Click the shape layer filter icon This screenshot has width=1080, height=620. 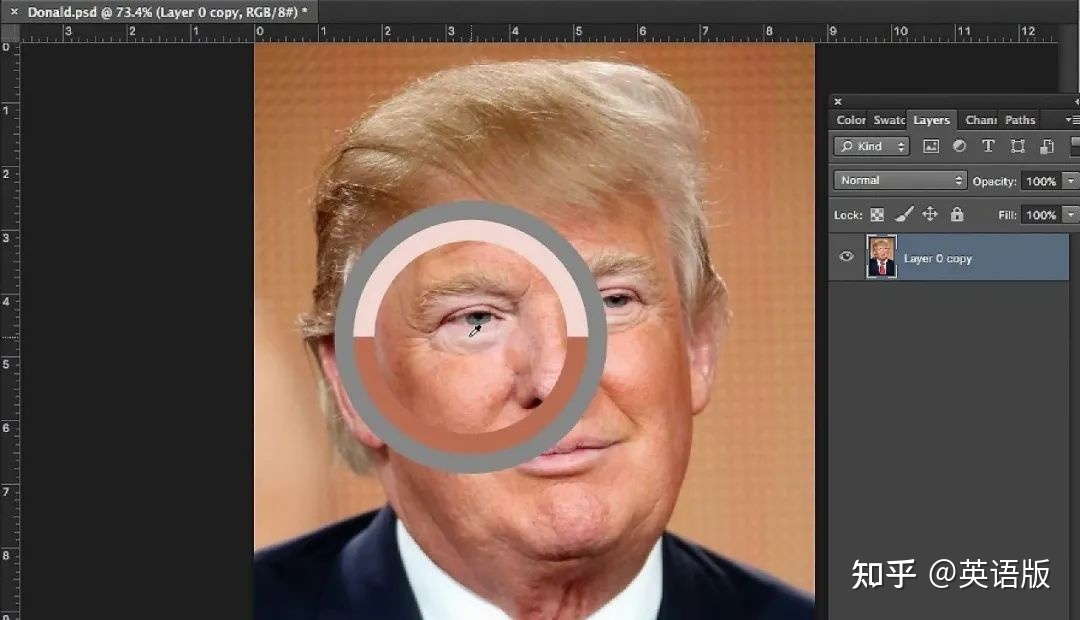(1017, 146)
